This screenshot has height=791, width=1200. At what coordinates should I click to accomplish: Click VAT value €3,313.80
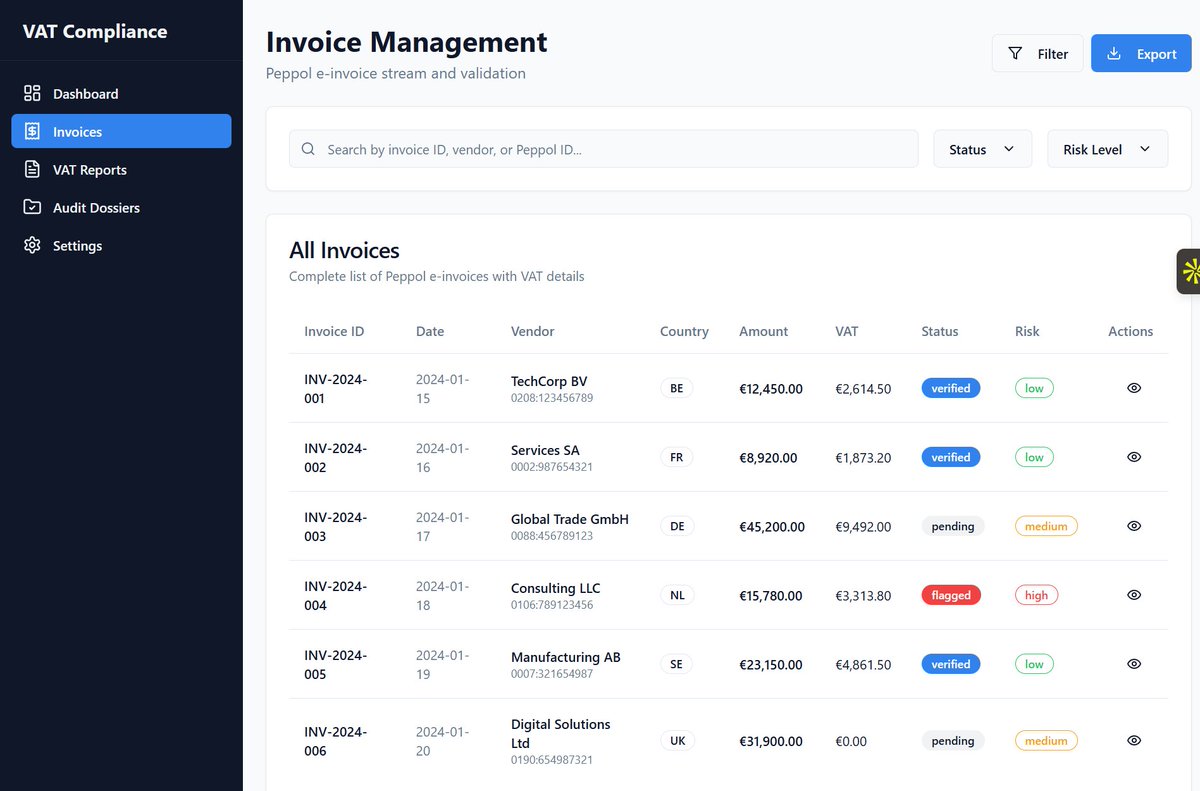click(x=863, y=595)
